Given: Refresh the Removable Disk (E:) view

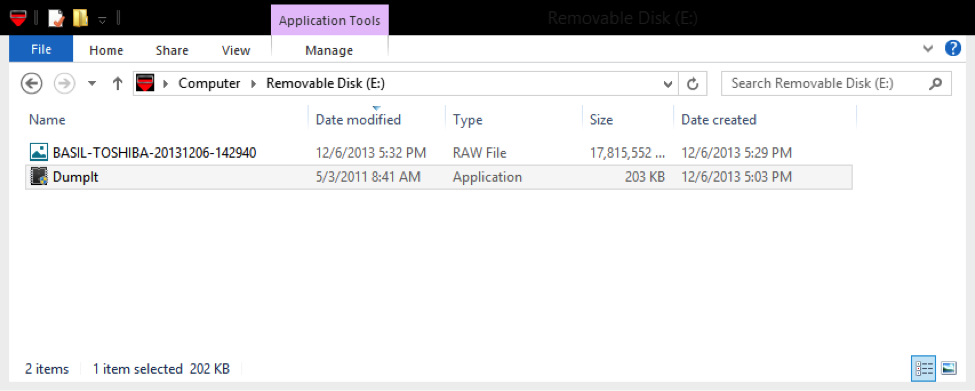Looking at the screenshot, I should (x=693, y=83).
